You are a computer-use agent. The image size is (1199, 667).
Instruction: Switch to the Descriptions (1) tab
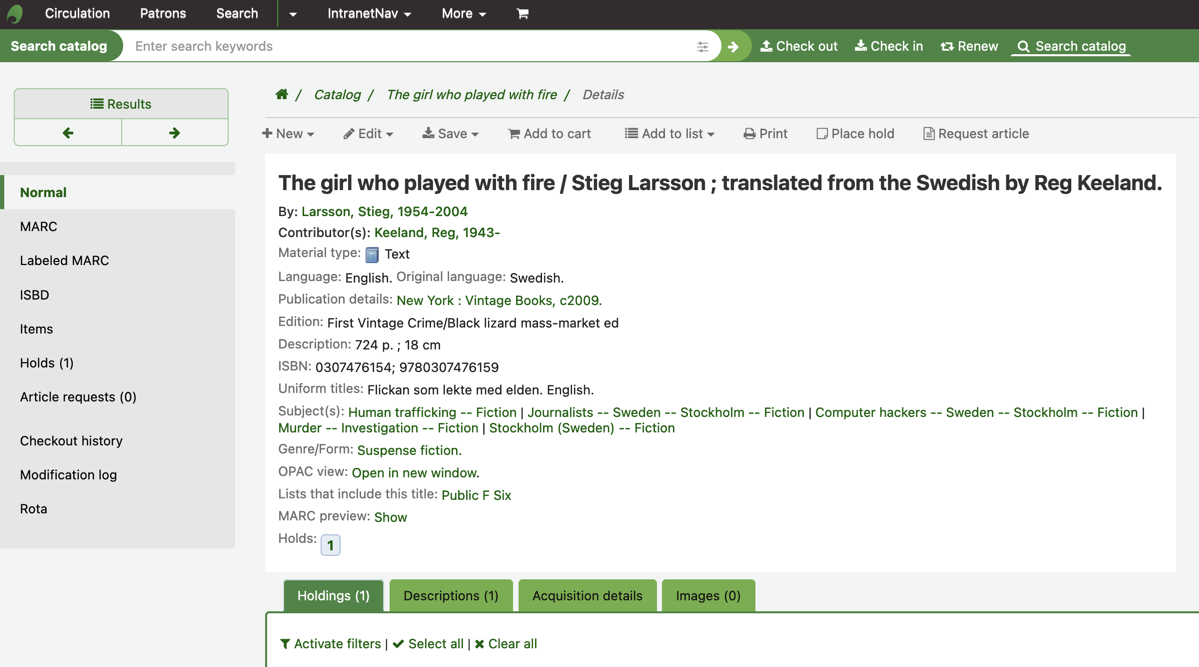click(451, 596)
